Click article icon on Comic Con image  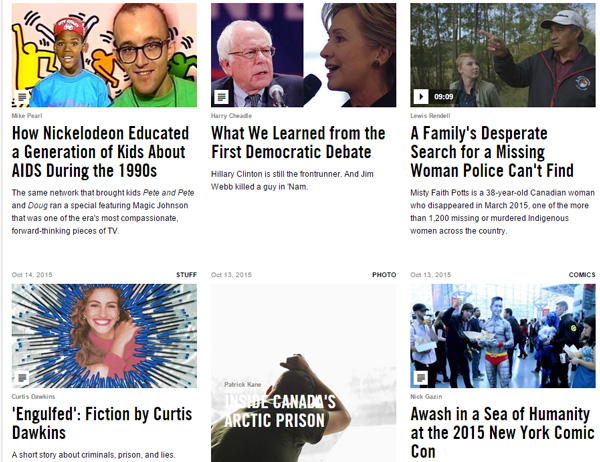(x=421, y=378)
